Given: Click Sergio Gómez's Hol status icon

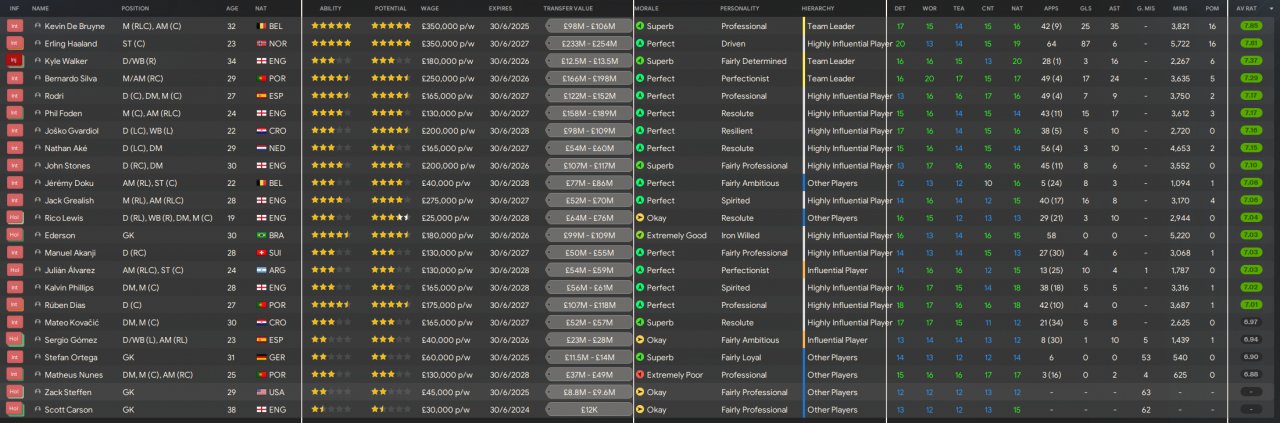Looking at the screenshot, I should point(14,340).
